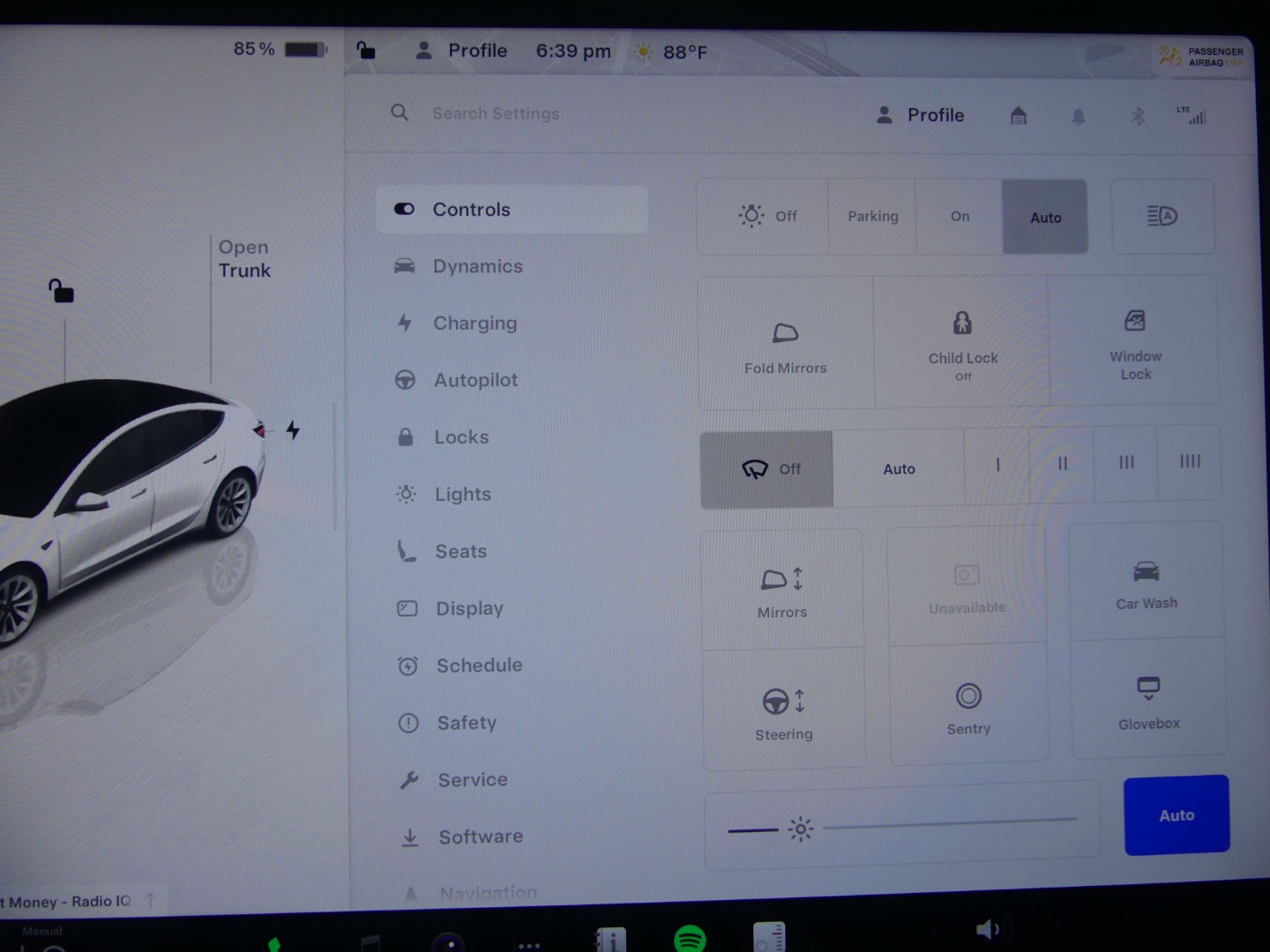The height and width of the screenshot is (952, 1270).
Task: Open the Autopilot settings menu
Action: click(475, 381)
